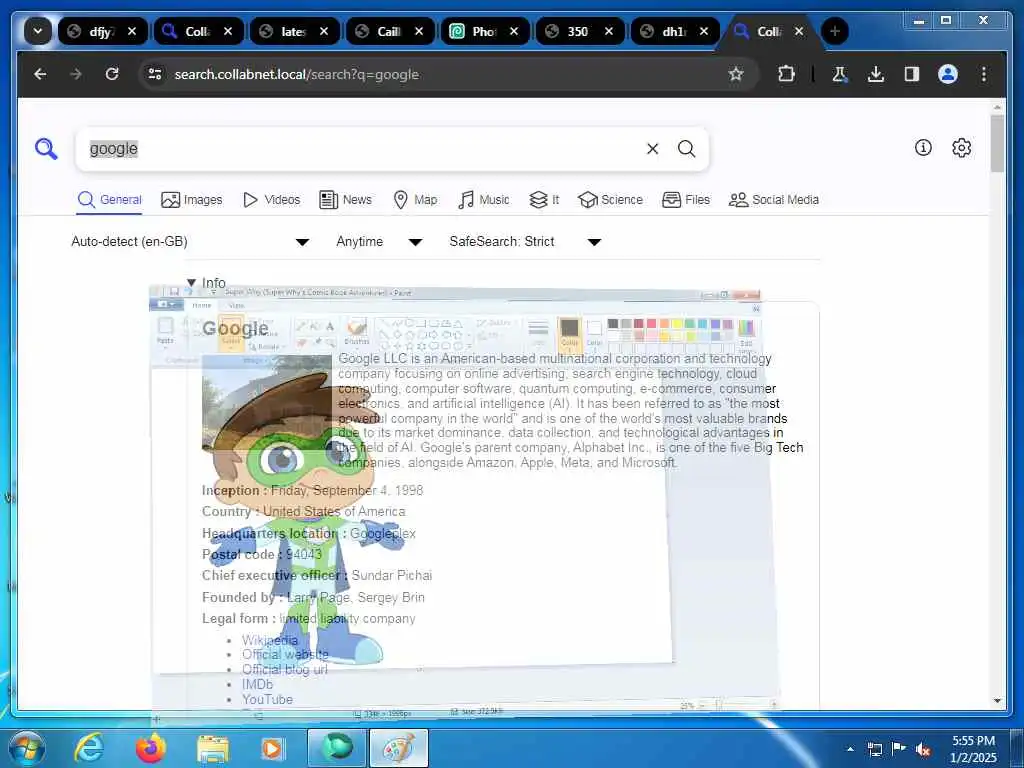Clear the google query with the X
Screen dimensions: 1024x768
pos(652,149)
